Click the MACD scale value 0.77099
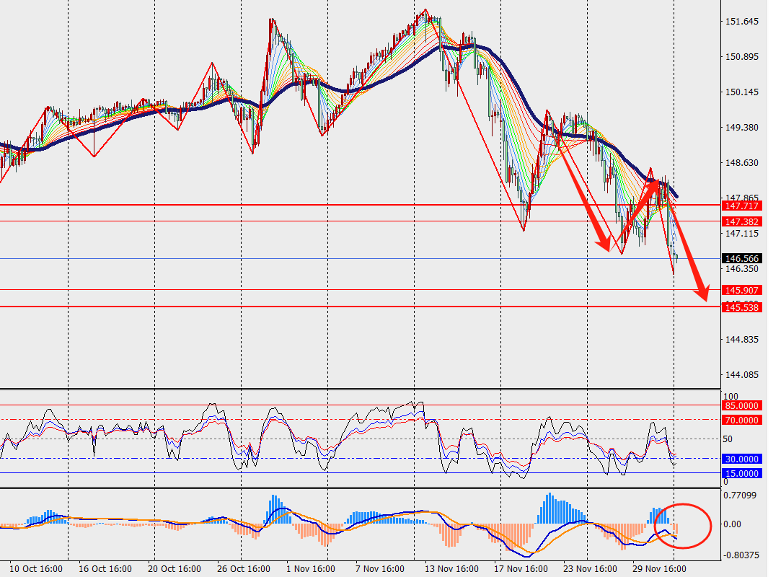Viewport: 770px width, 580px height. [740, 495]
